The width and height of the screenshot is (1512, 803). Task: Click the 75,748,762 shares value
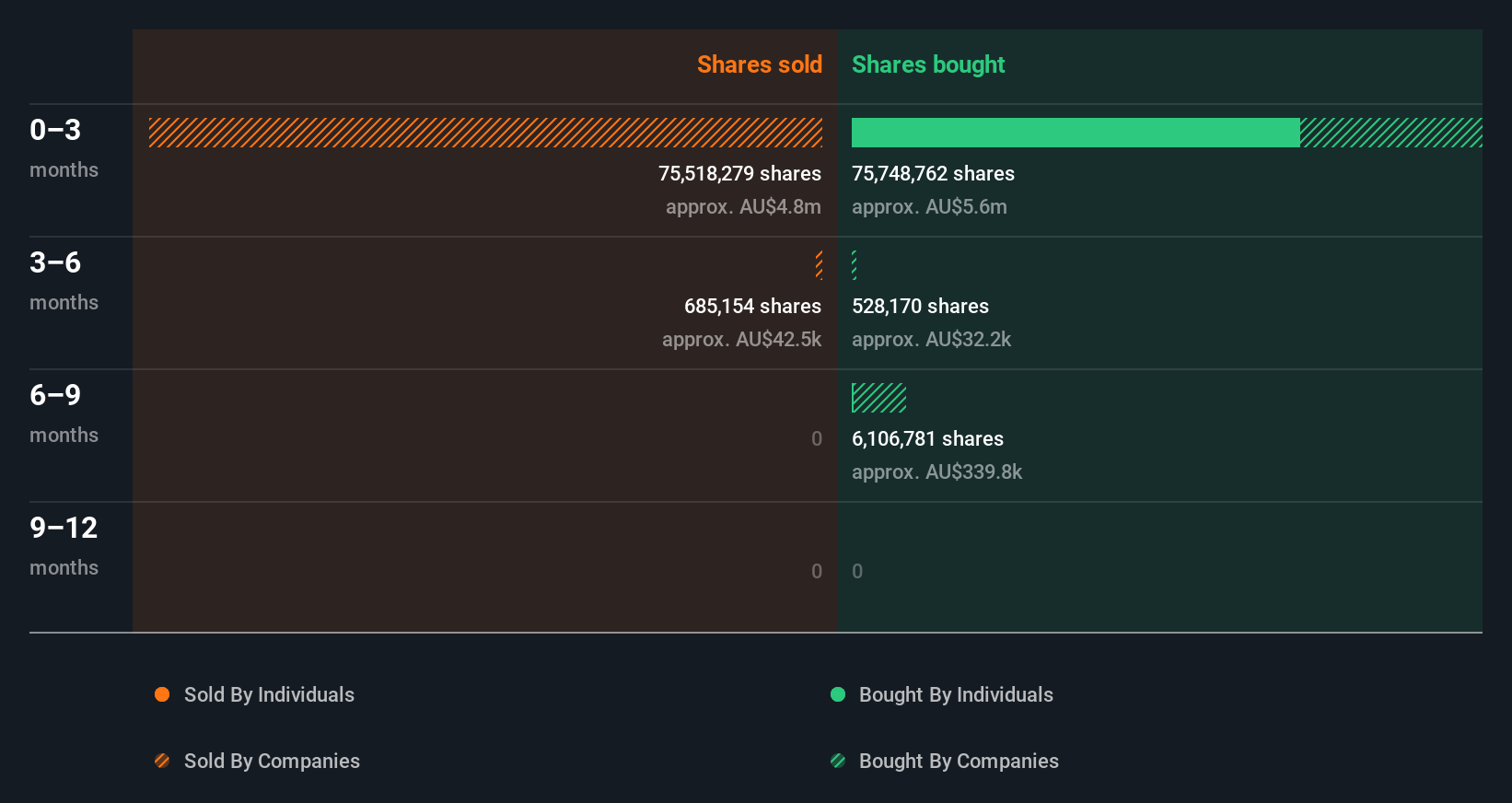[933, 173]
